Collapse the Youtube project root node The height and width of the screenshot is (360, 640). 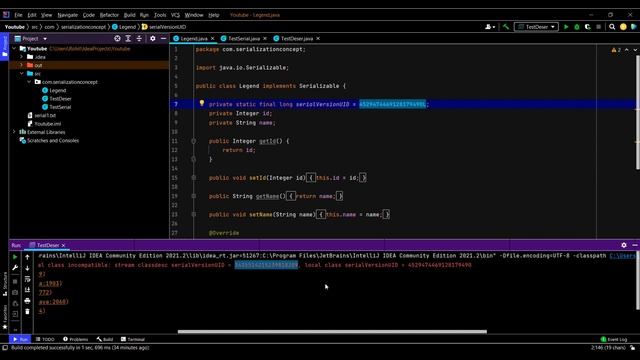15,49
